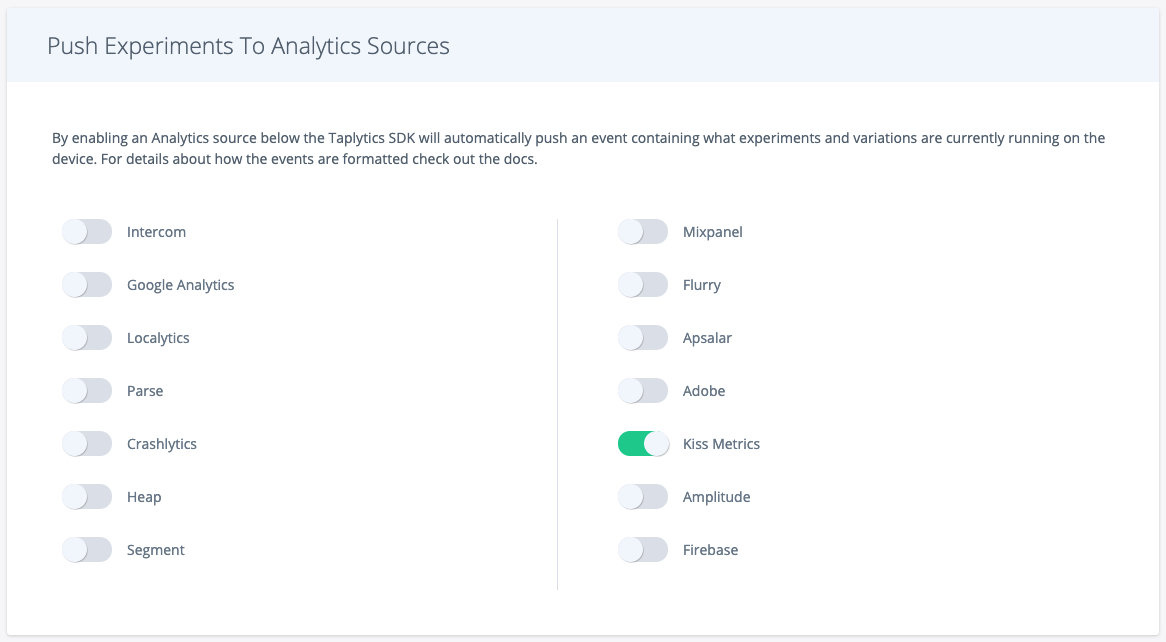Click the Parse label text
The image size is (1166, 642).
[145, 391]
